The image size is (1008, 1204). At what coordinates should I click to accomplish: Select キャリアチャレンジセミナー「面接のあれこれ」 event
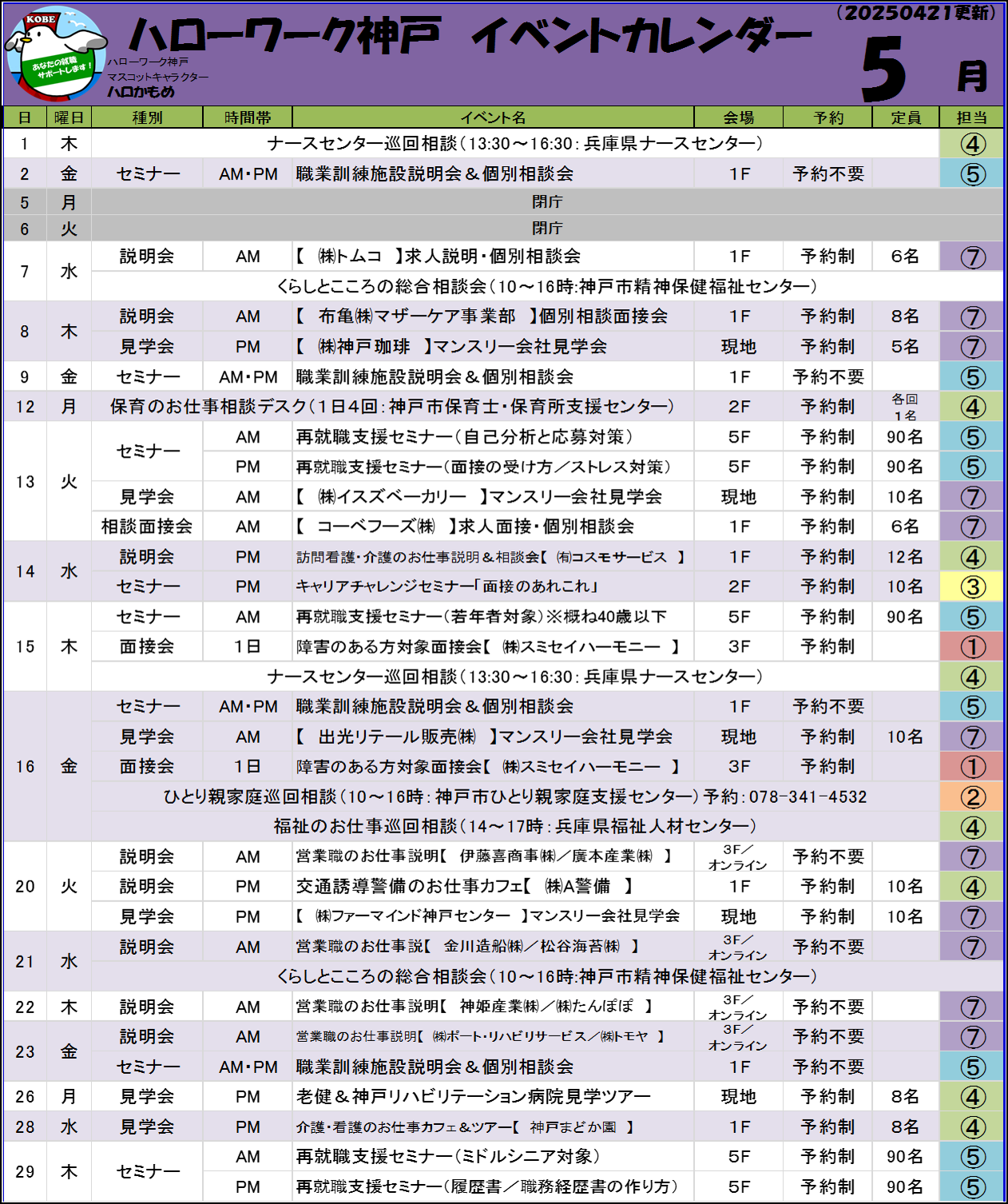click(447, 586)
